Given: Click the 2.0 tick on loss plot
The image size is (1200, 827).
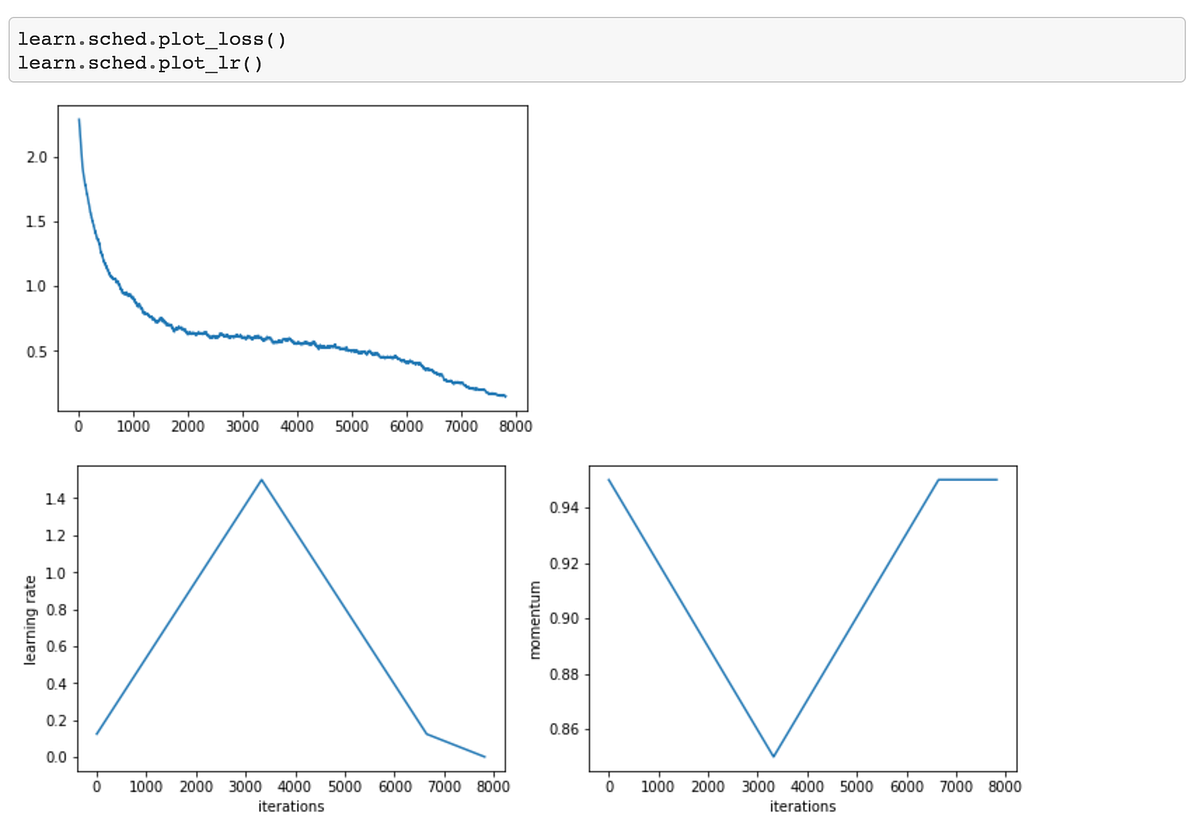Looking at the screenshot, I should tap(38, 157).
